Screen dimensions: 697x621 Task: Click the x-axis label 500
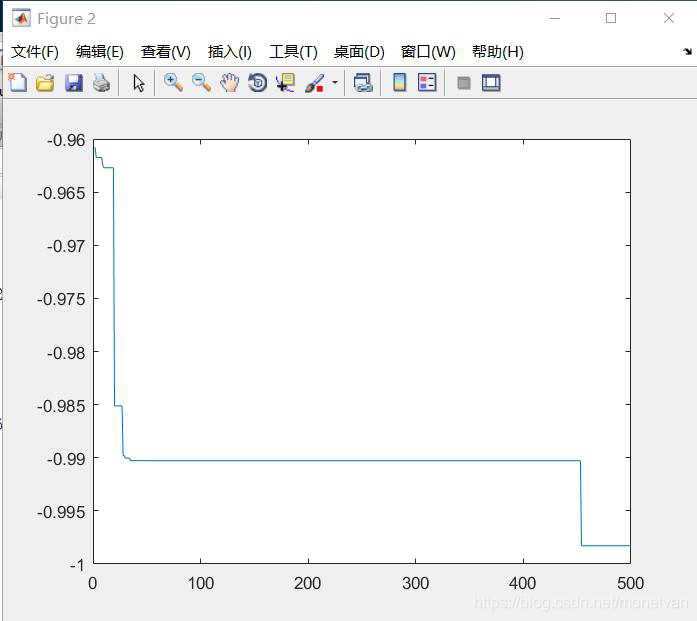tap(630, 583)
